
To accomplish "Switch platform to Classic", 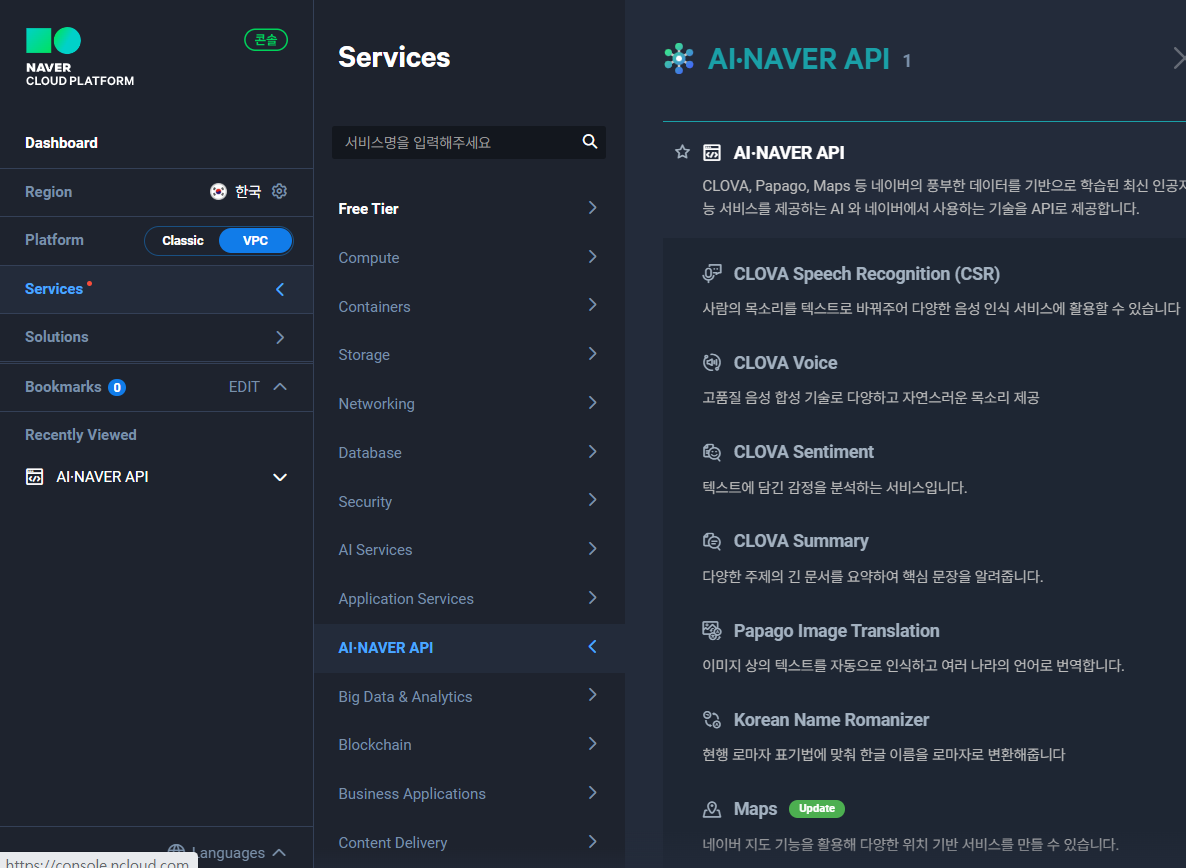I will pyautogui.click(x=182, y=240).
